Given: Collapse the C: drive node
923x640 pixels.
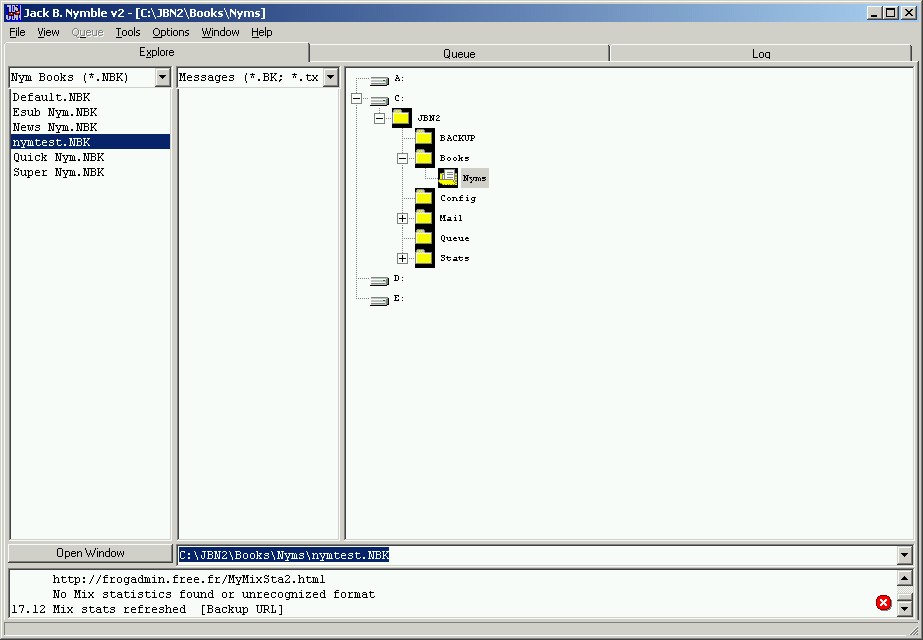Looking at the screenshot, I should (357, 98).
